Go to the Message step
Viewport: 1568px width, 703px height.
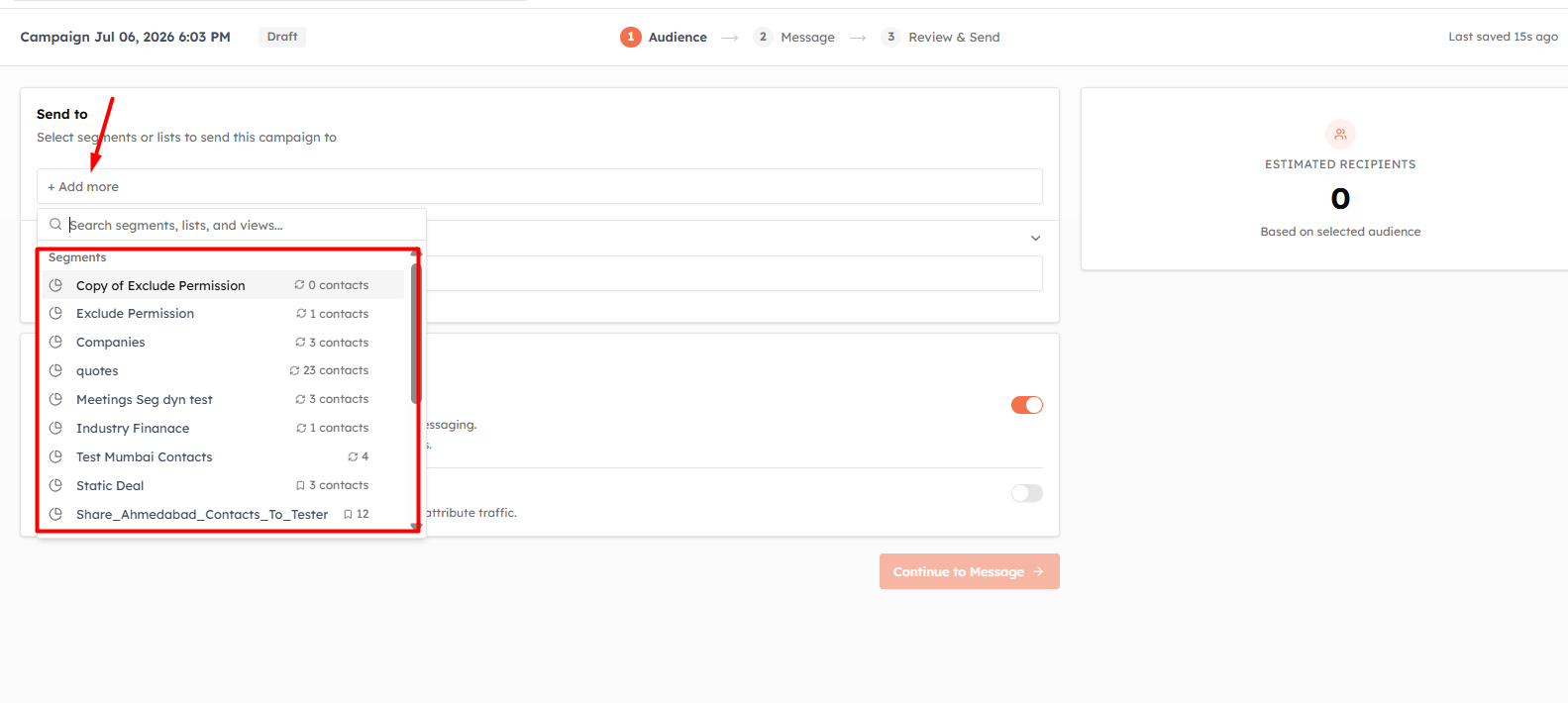[x=794, y=37]
